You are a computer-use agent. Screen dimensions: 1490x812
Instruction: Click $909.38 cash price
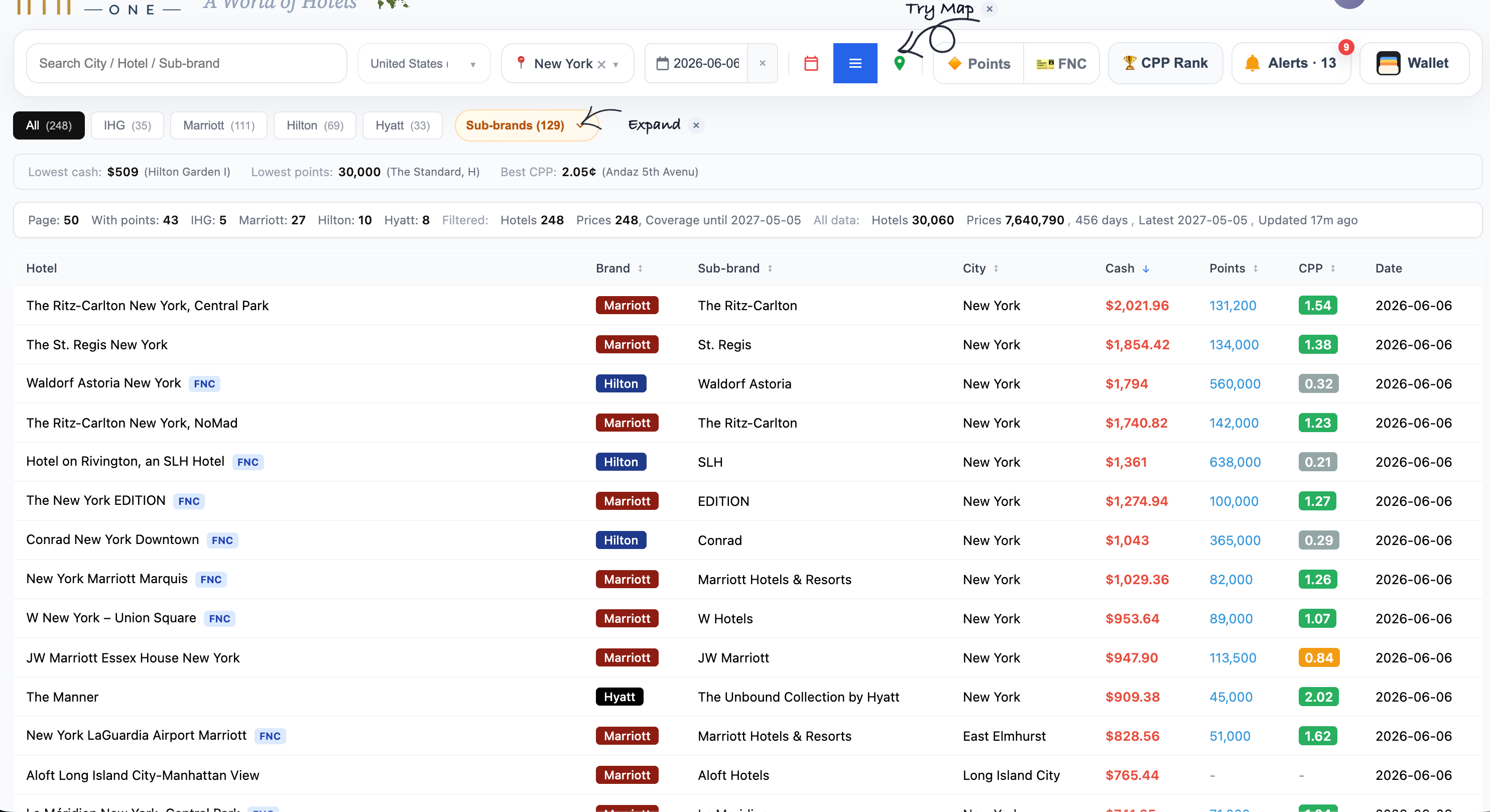tap(1133, 697)
